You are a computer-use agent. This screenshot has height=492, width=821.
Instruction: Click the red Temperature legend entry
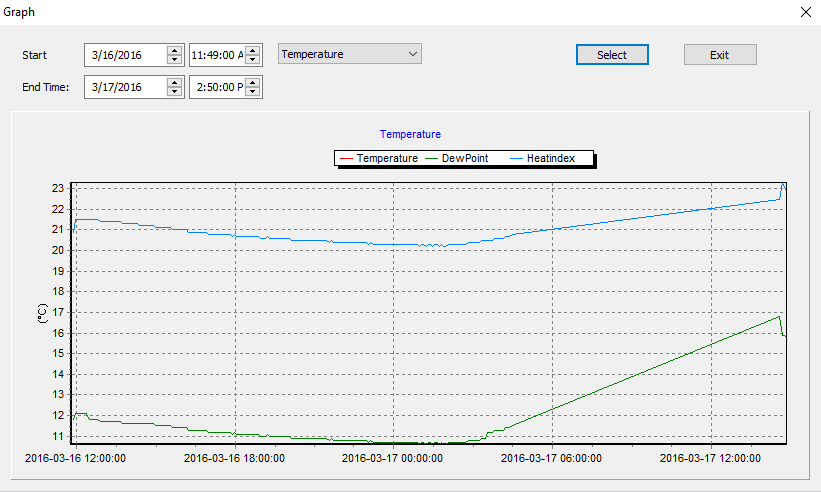click(x=378, y=158)
